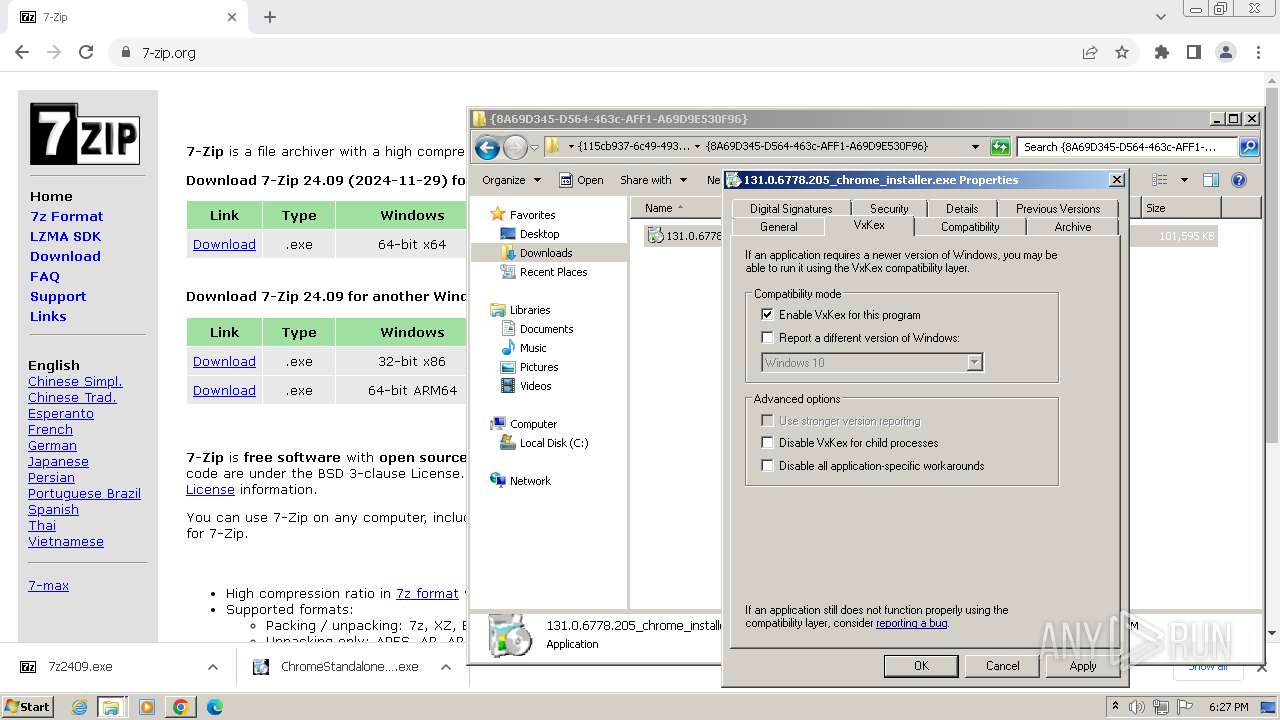The image size is (1280, 720).
Task: Click the Chrome back navigation arrow
Action: (22, 53)
